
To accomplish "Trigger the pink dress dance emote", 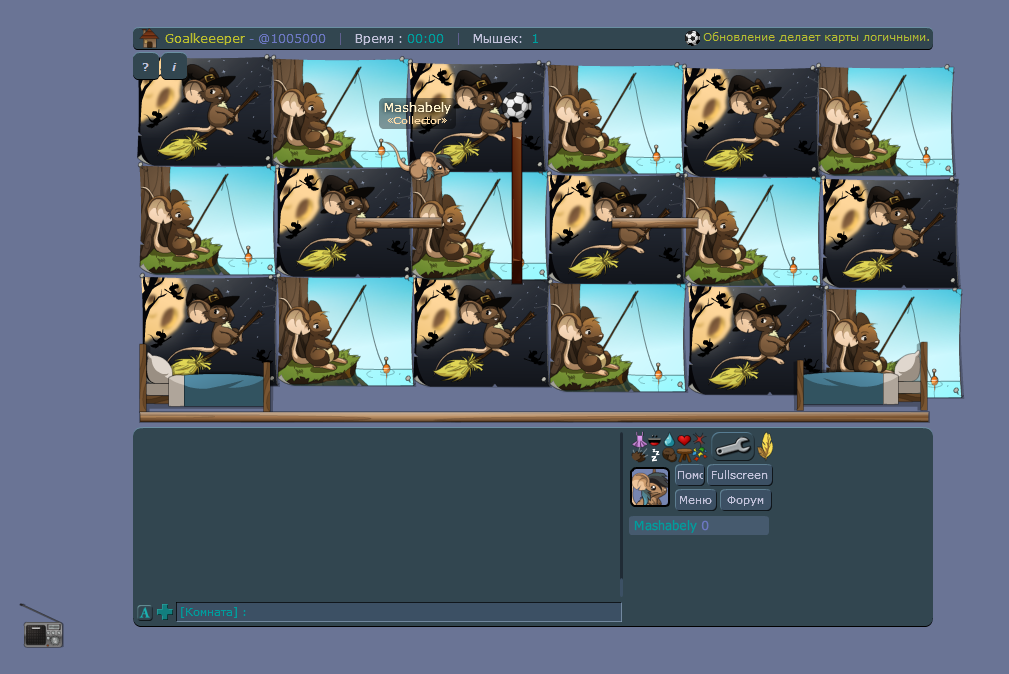I will point(639,440).
